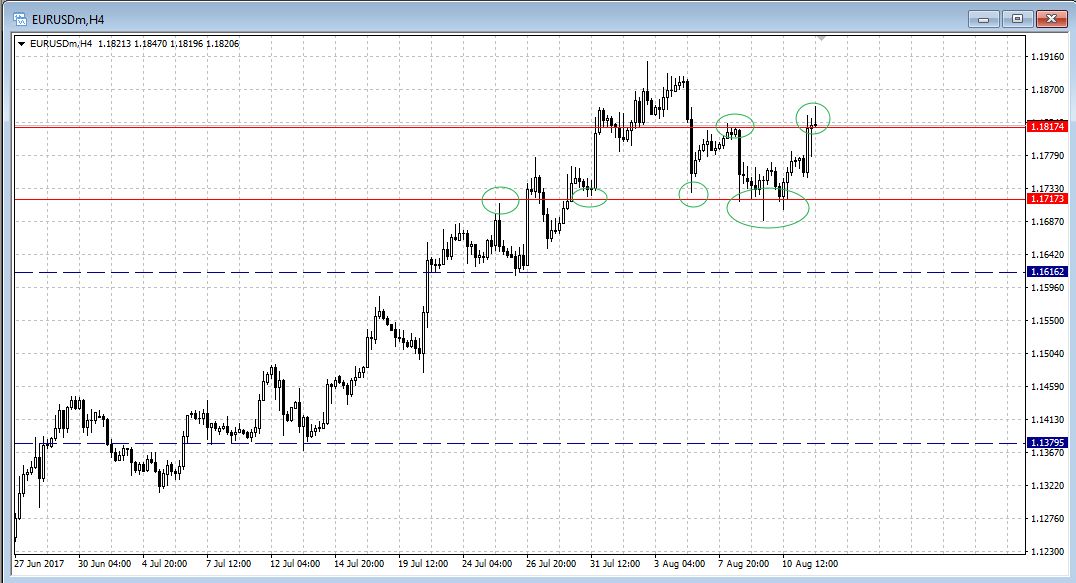Image resolution: width=1076 pixels, height=583 pixels.
Task: Open the one-click trading triangle beside EURUSDm,H4
Action: tap(22, 43)
